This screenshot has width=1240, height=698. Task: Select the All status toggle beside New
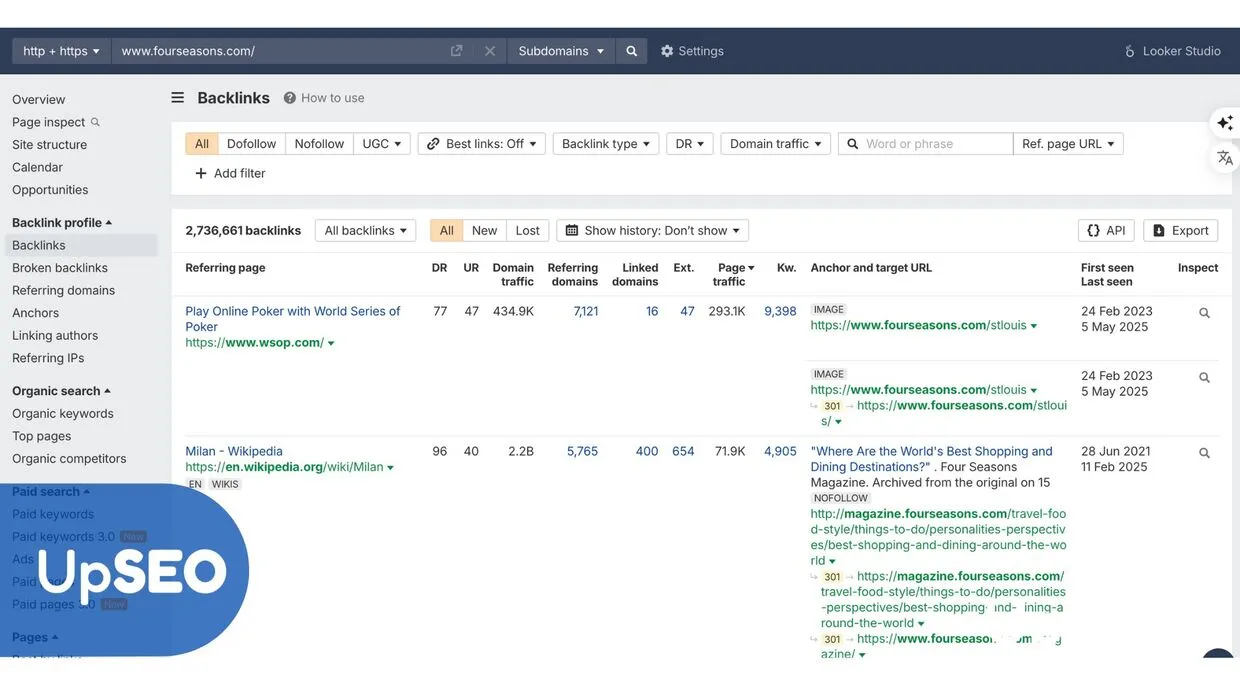pos(447,230)
